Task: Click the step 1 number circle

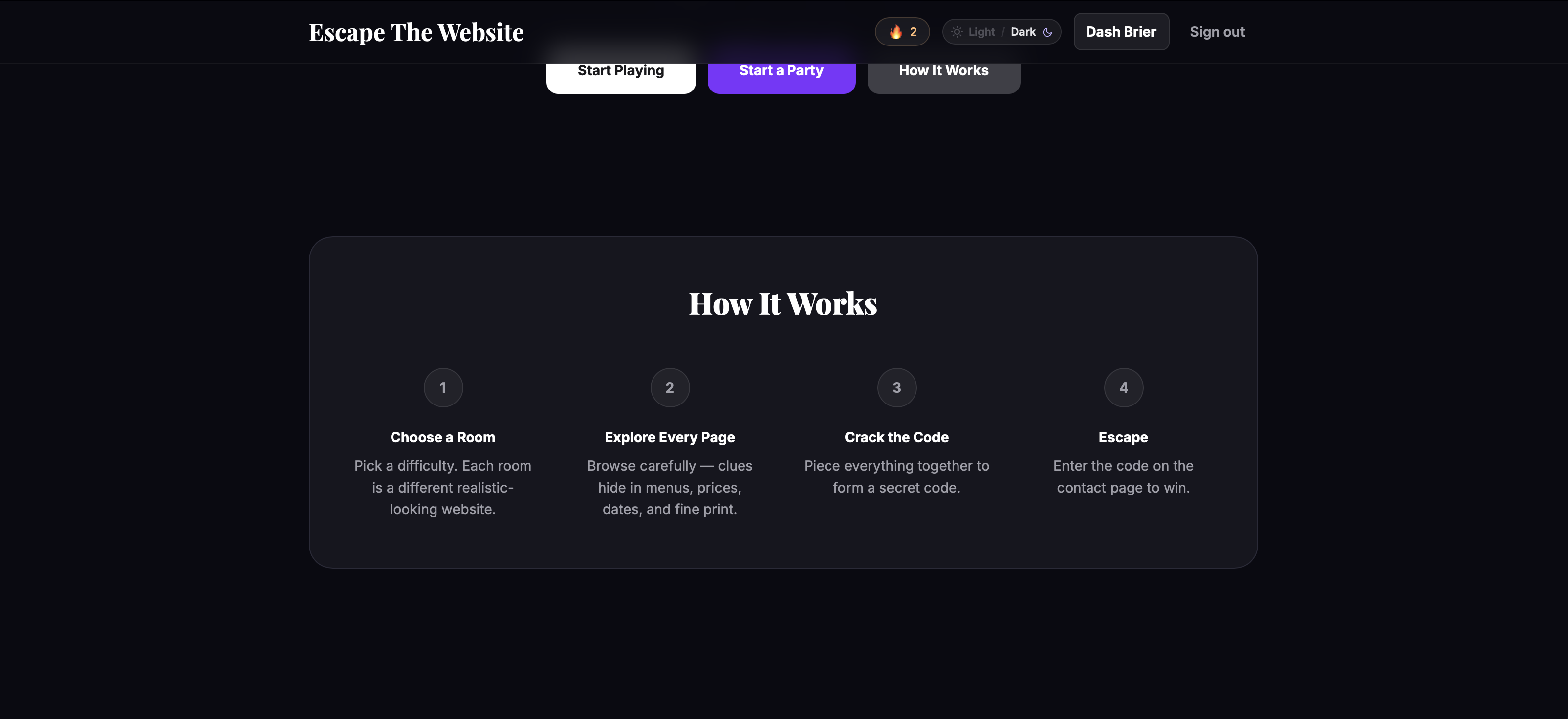Action: [x=442, y=387]
